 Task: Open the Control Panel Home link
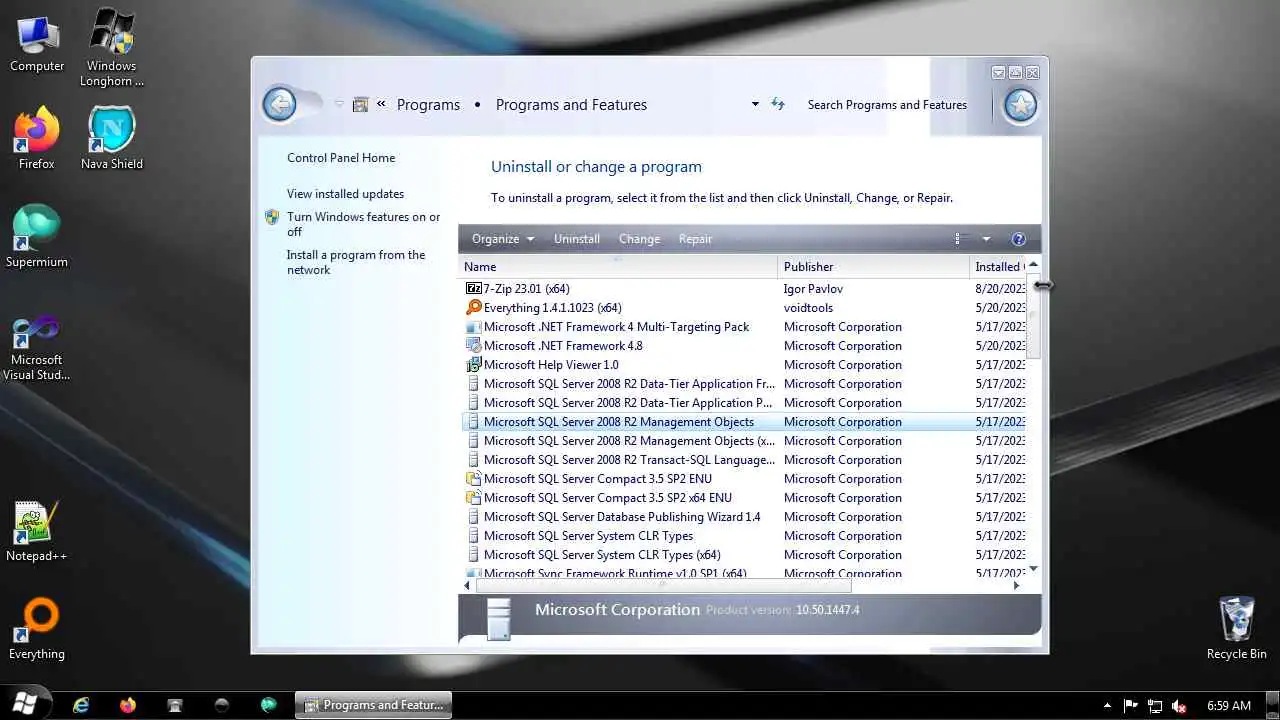click(x=341, y=158)
